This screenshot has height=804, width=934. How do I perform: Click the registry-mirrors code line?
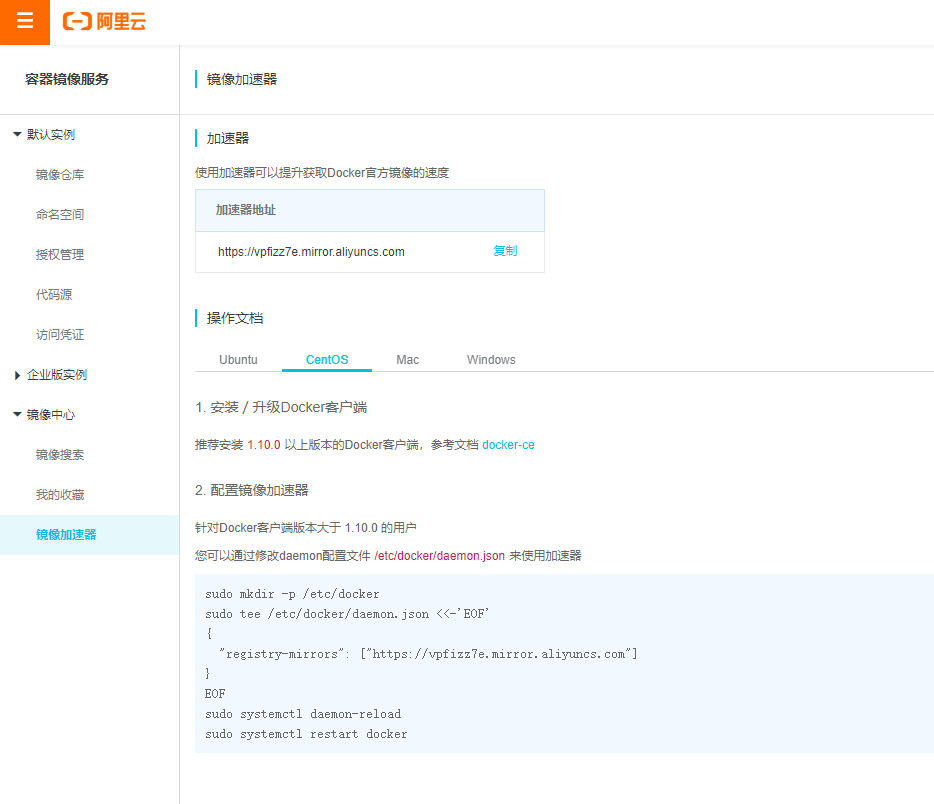click(x=428, y=654)
